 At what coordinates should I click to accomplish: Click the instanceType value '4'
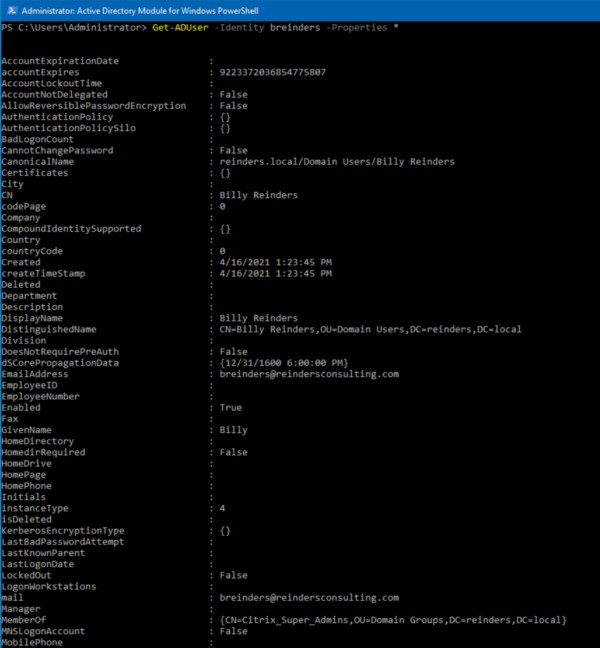pos(222,508)
